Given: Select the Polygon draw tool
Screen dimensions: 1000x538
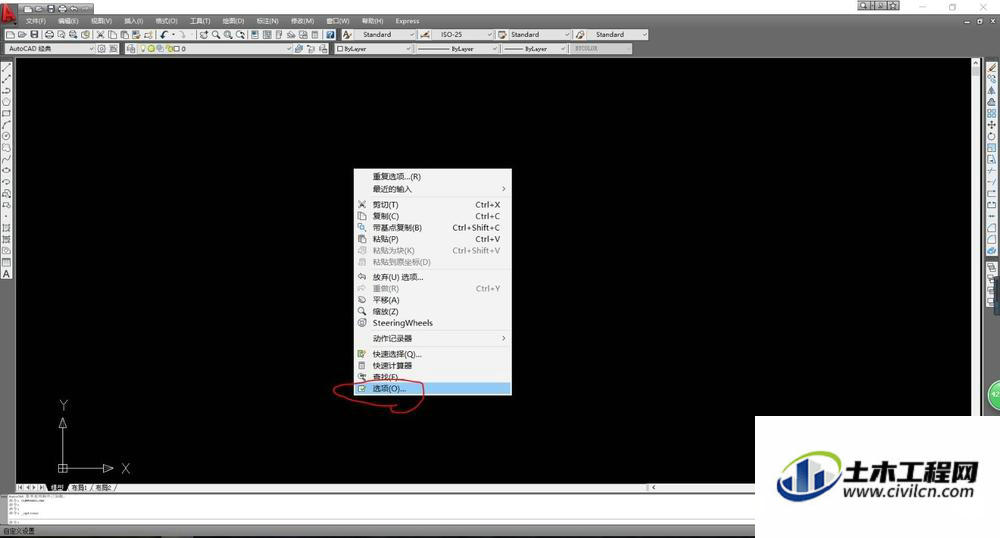Looking at the screenshot, I should [6, 102].
